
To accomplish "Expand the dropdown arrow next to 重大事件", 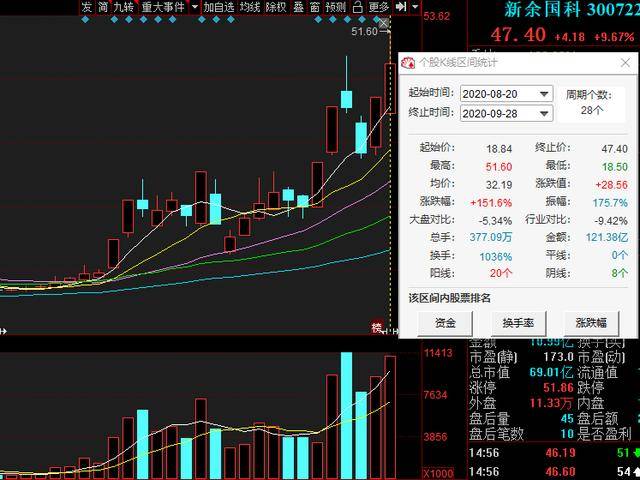I will (195, 7).
